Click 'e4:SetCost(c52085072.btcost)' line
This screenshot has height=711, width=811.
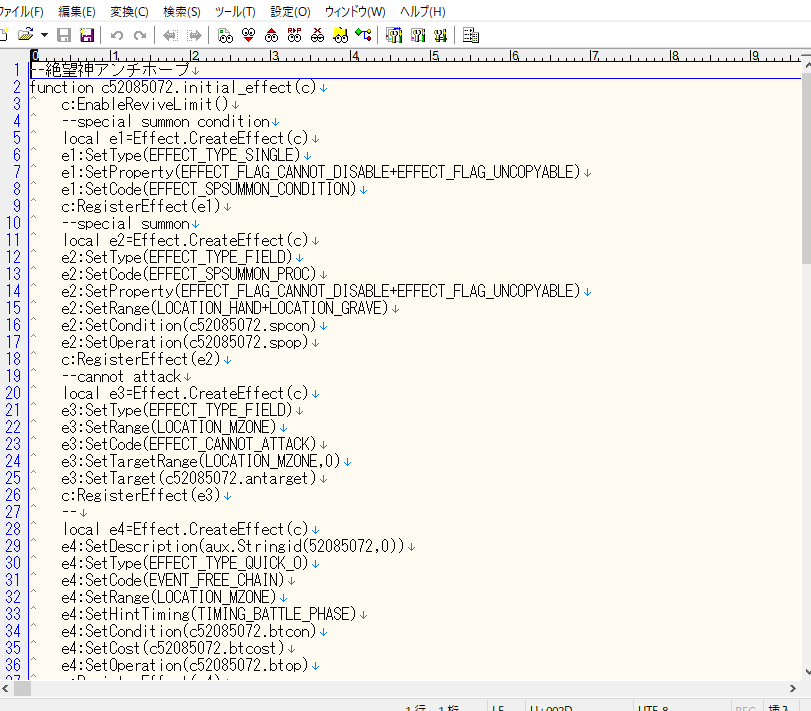[173, 648]
